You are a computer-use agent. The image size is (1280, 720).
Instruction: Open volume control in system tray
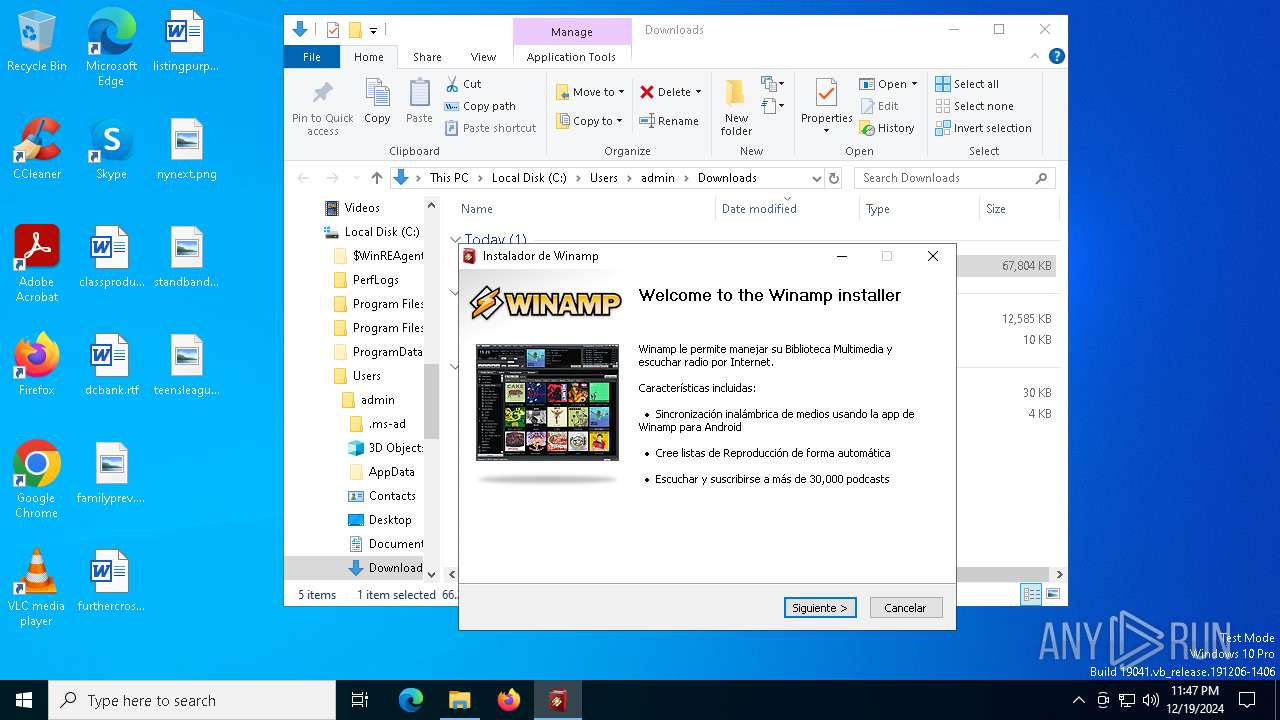[x=1150, y=700]
